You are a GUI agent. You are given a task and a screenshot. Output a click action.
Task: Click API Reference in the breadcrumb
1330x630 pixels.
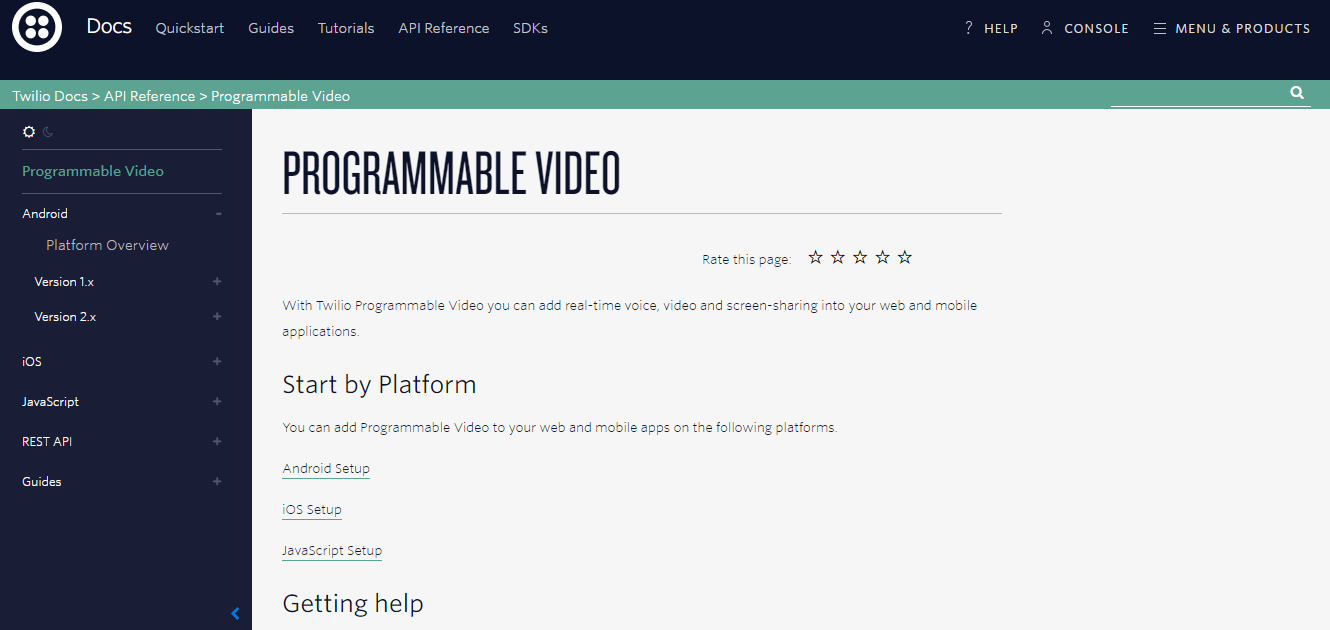click(x=150, y=96)
